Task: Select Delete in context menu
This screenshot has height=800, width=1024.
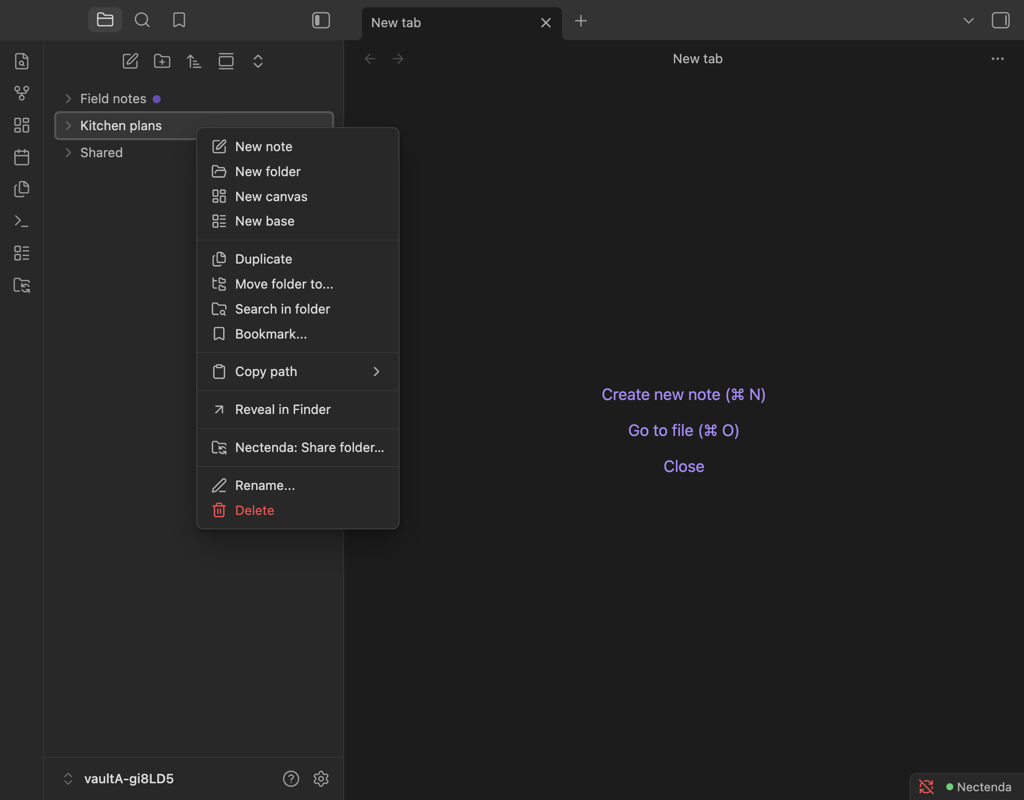Action: click(298, 510)
